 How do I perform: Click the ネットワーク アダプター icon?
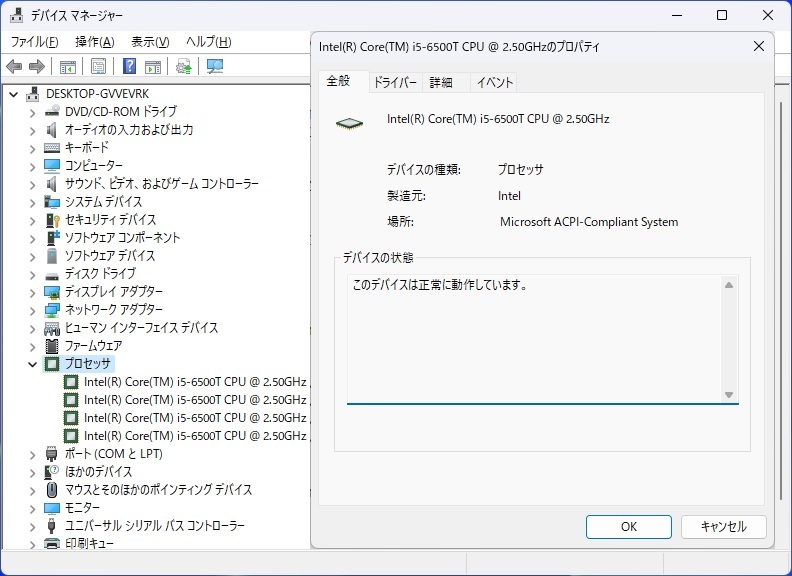pos(52,310)
